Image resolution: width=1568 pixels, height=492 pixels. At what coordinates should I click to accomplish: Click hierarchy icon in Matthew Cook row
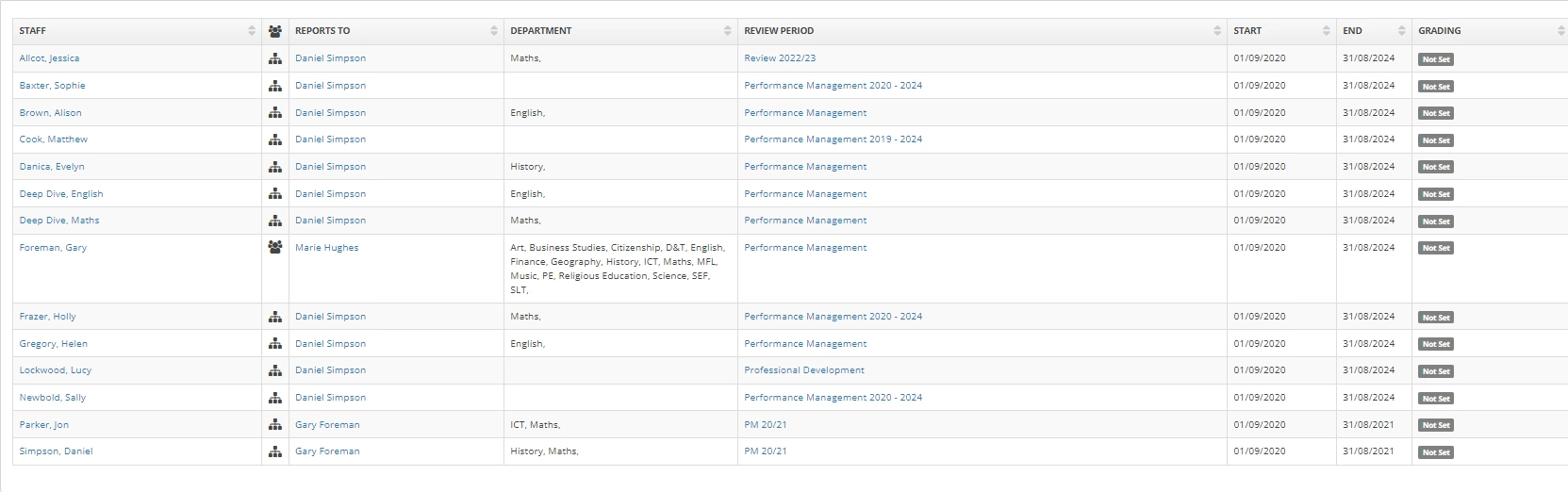(274, 139)
